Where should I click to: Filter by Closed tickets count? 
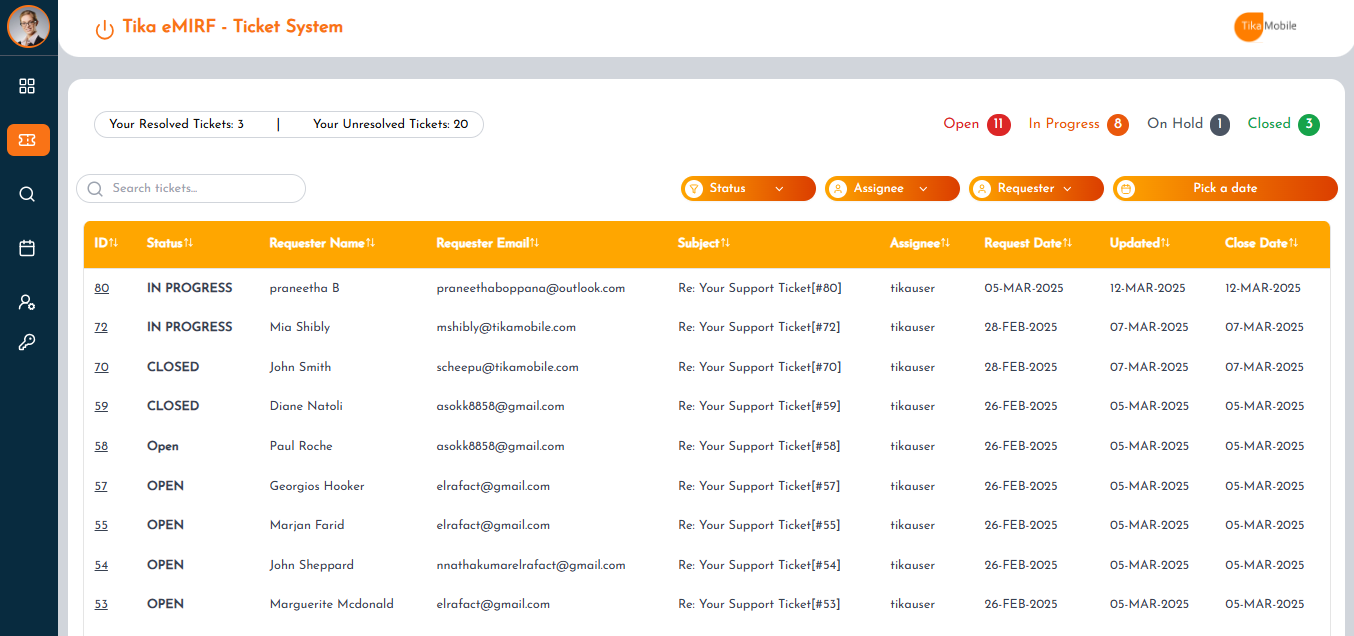coord(1283,124)
